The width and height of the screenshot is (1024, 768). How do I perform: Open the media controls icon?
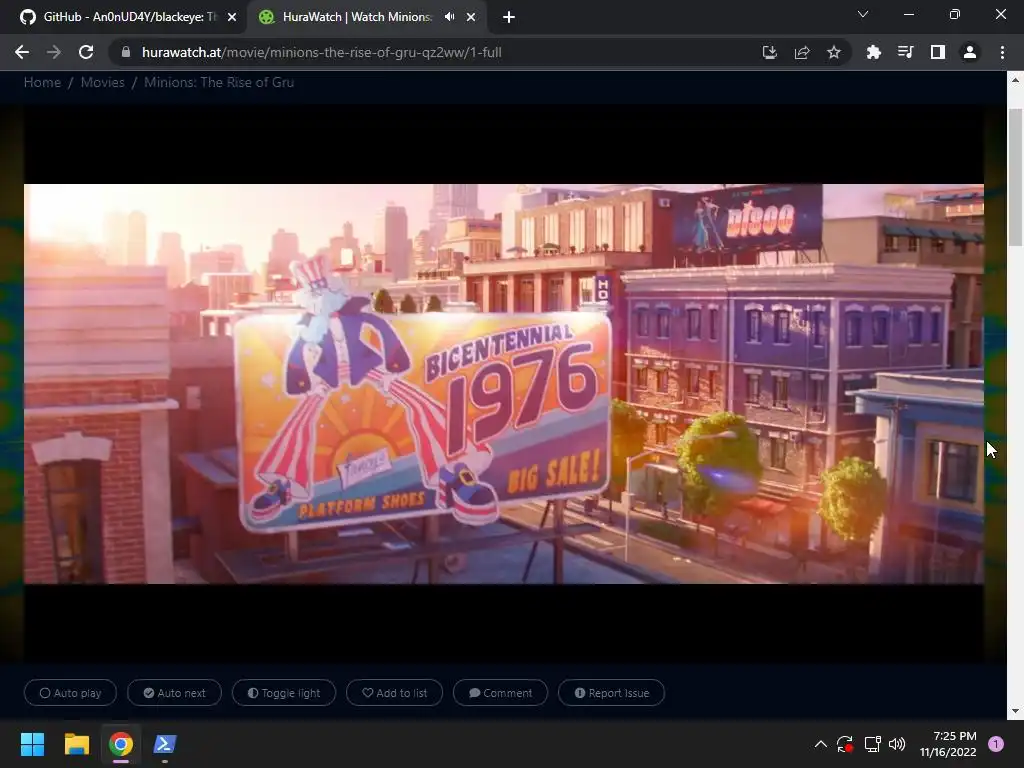(906, 52)
